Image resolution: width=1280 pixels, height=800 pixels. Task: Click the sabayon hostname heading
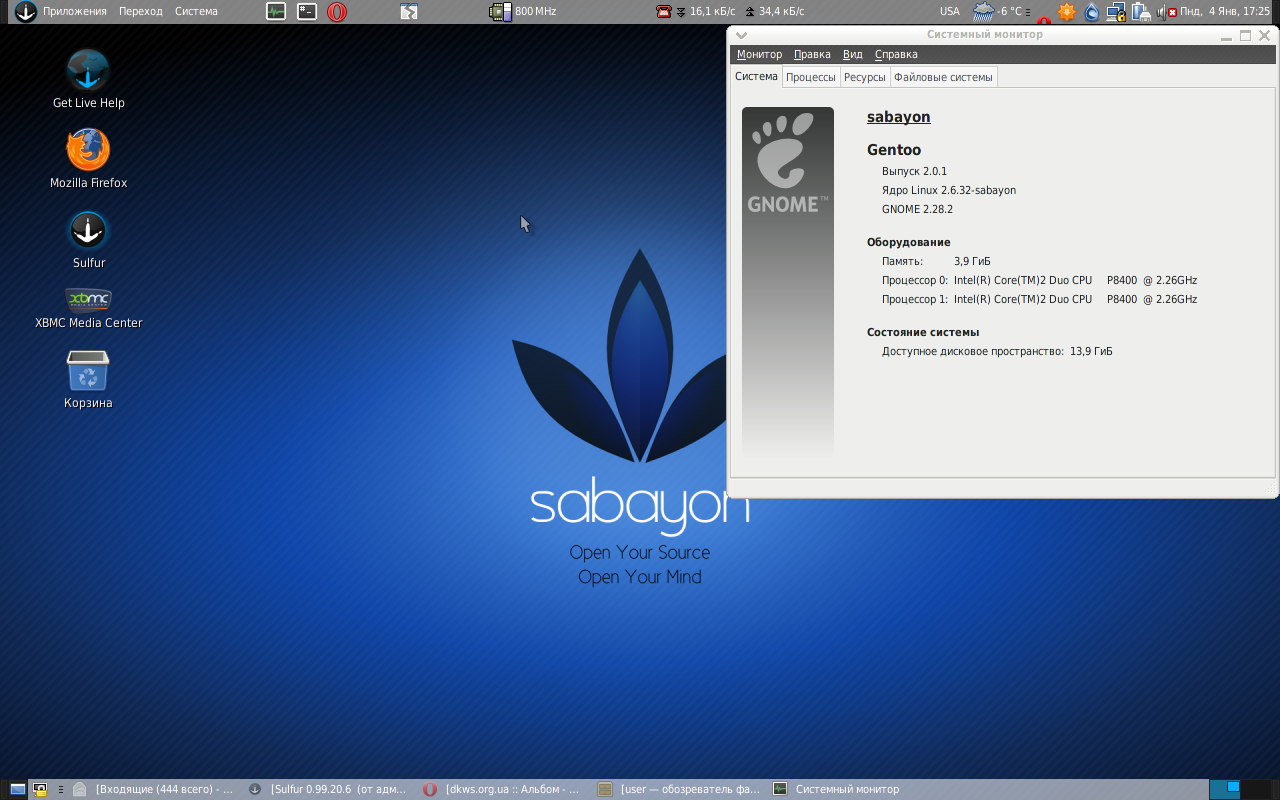tap(898, 117)
